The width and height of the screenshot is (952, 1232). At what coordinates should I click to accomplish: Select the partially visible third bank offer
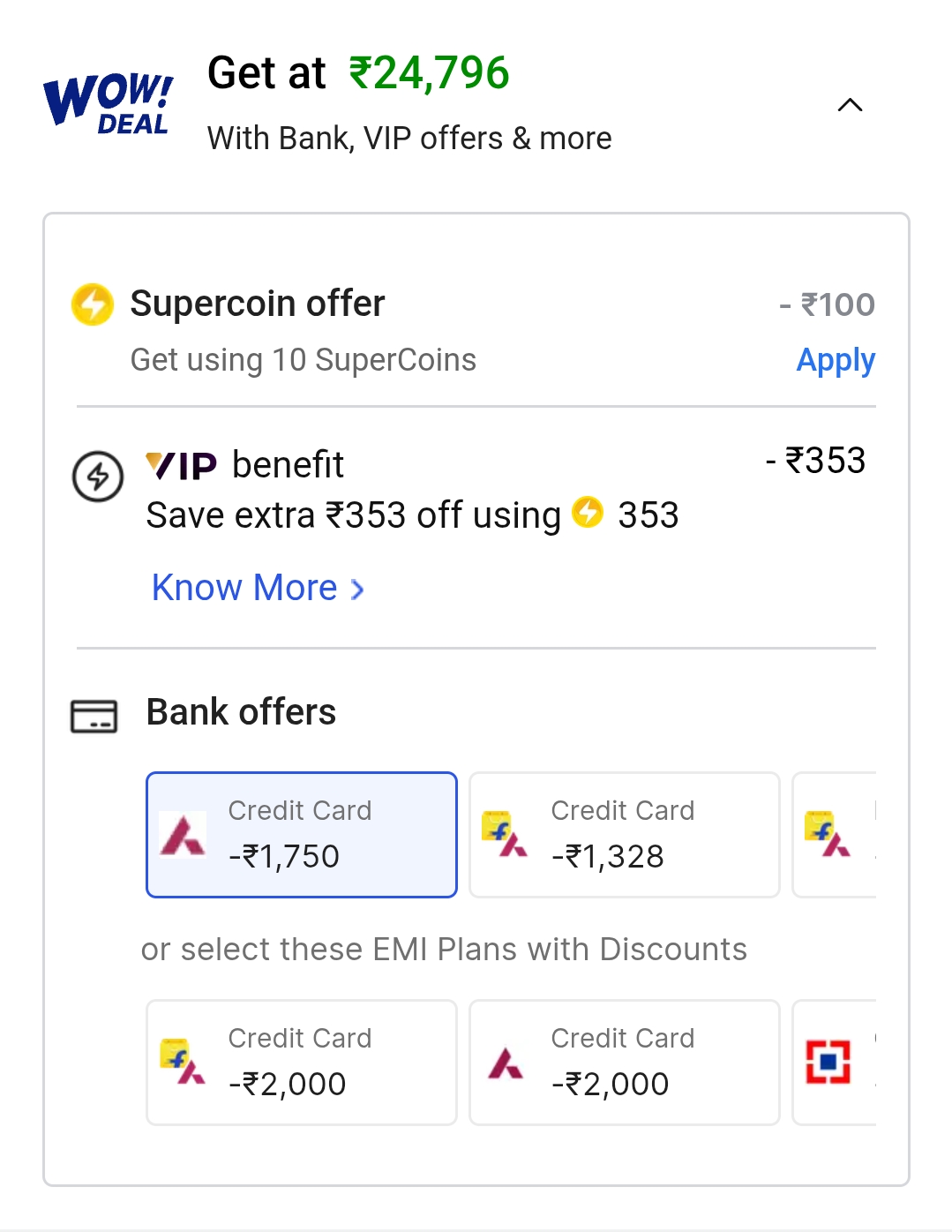point(835,835)
